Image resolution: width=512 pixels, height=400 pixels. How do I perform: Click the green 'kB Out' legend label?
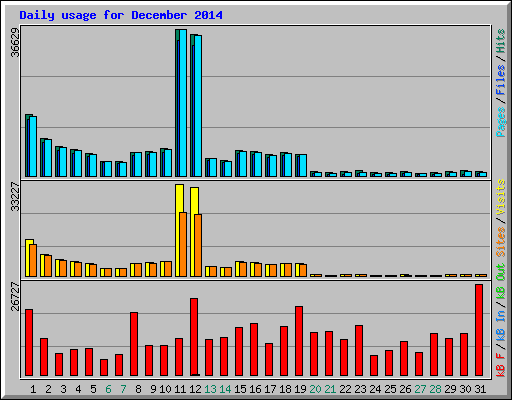click(500, 282)
